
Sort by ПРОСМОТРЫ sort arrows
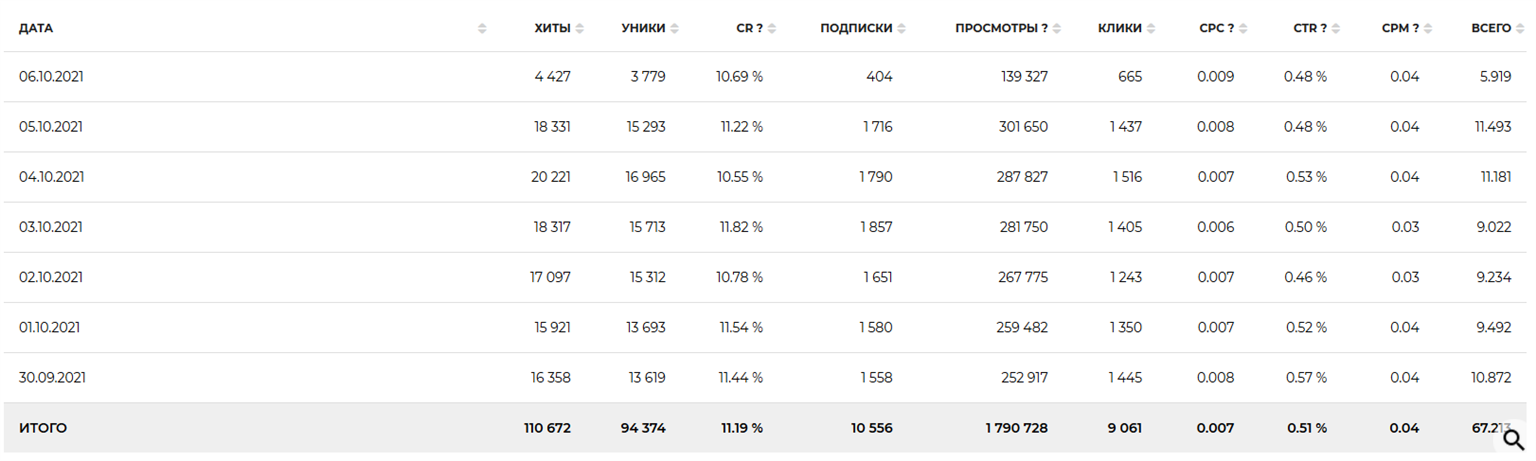pos(1057,29)
